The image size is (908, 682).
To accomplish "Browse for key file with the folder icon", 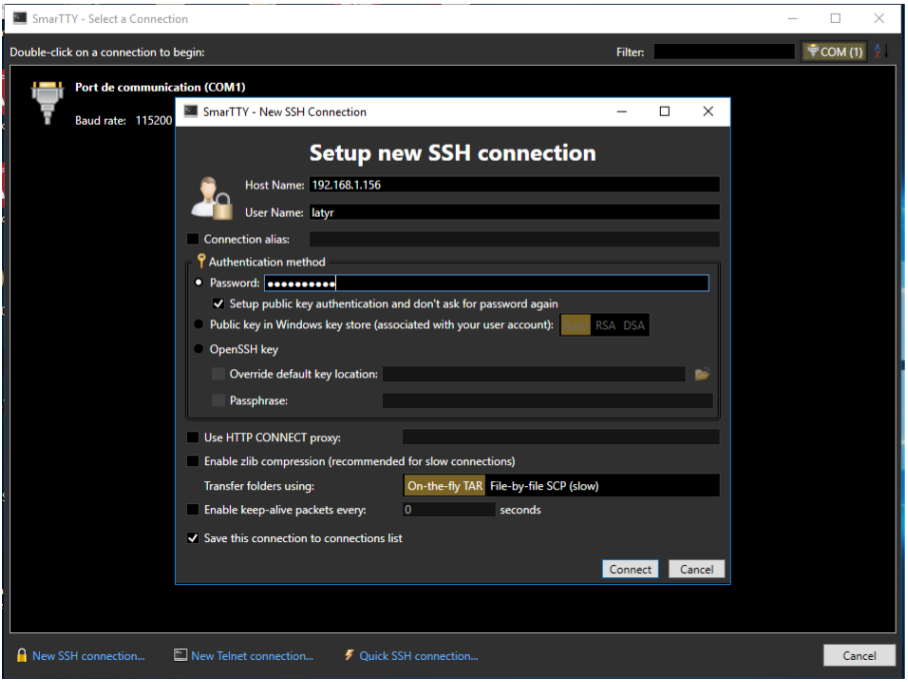I will click(x=703, y=374).
